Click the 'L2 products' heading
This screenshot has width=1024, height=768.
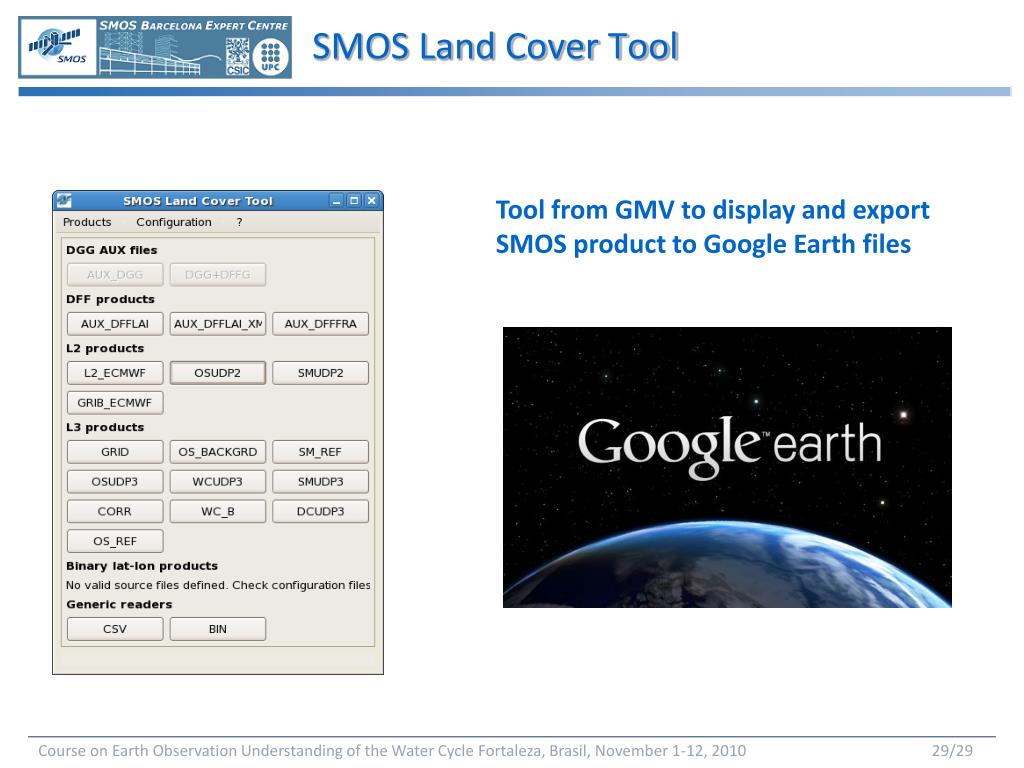104,349
